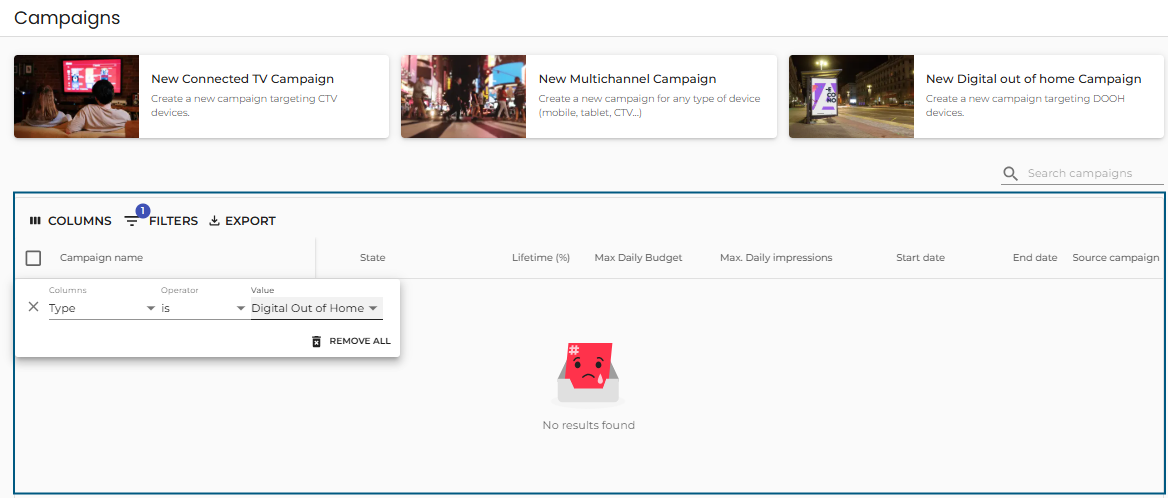This screenshot has width=1168, height=498.
Task: Sort by Max Daily Budget column header
Action: coord(638,258)
